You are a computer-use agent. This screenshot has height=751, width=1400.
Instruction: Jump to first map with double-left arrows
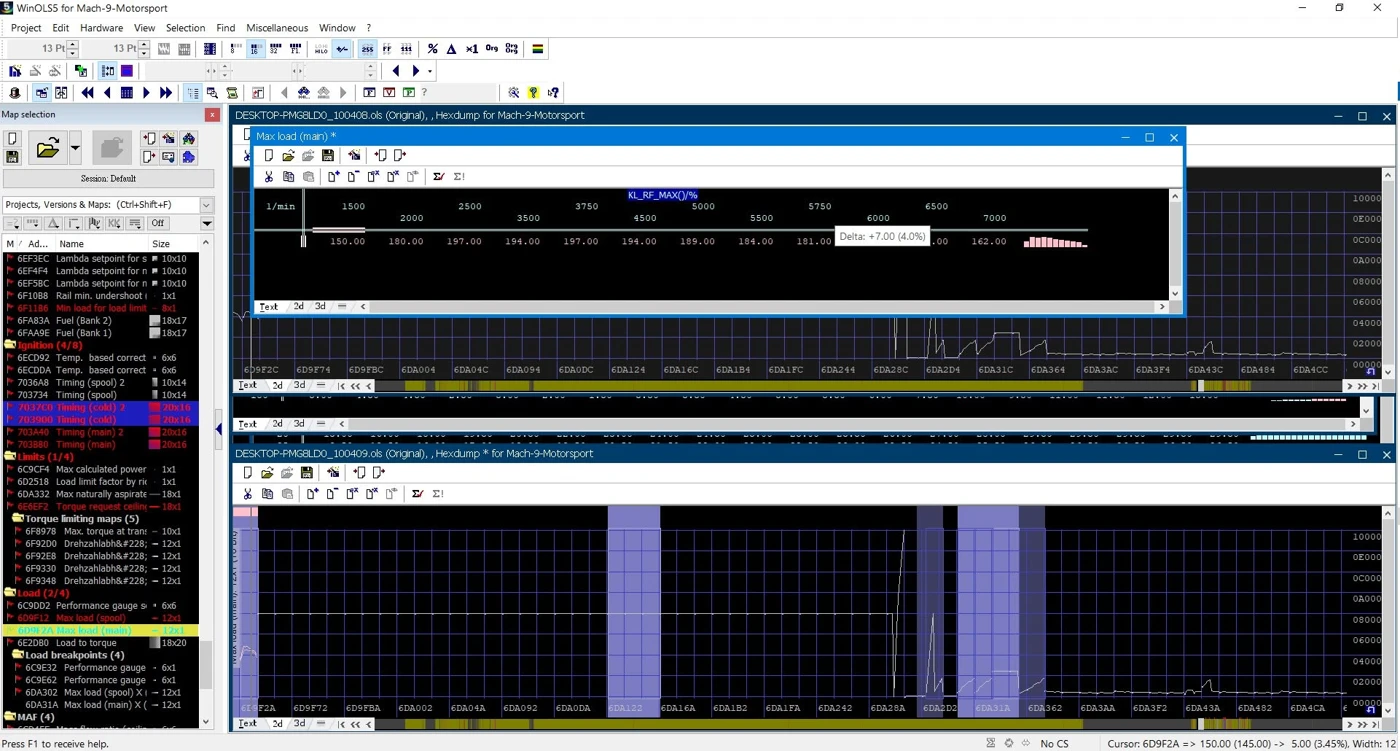click(x=87, y=93)
